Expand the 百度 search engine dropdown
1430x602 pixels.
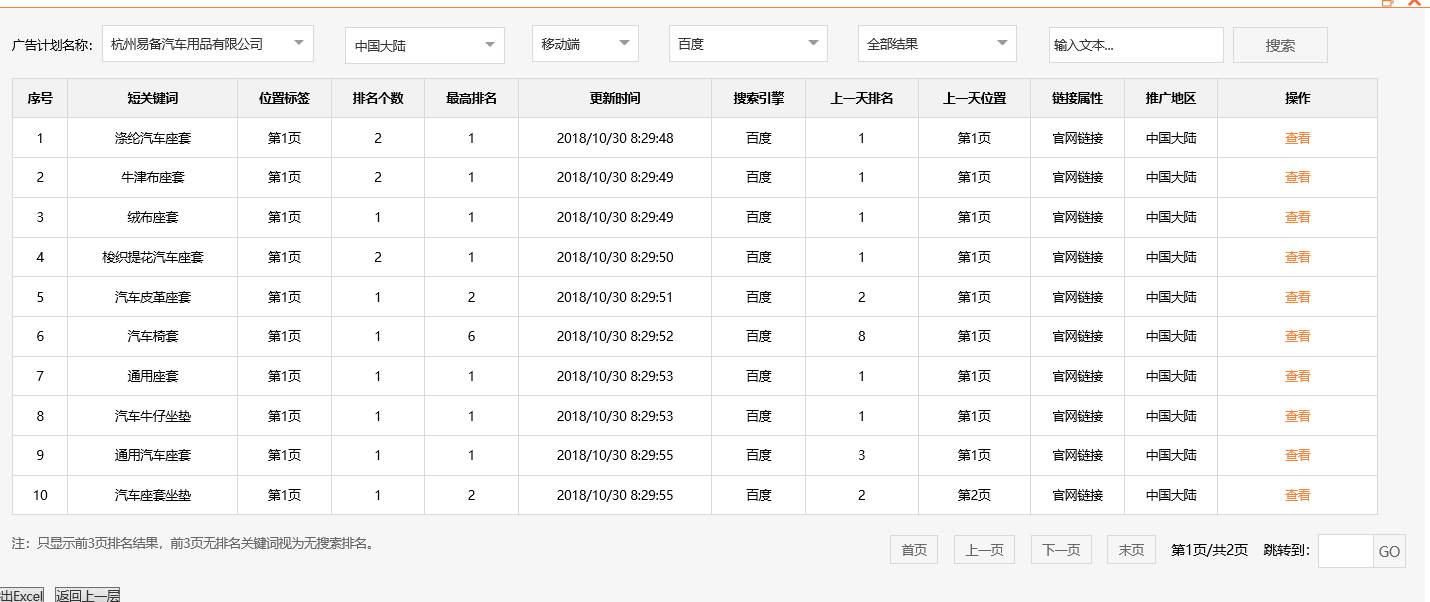(747, 43)
